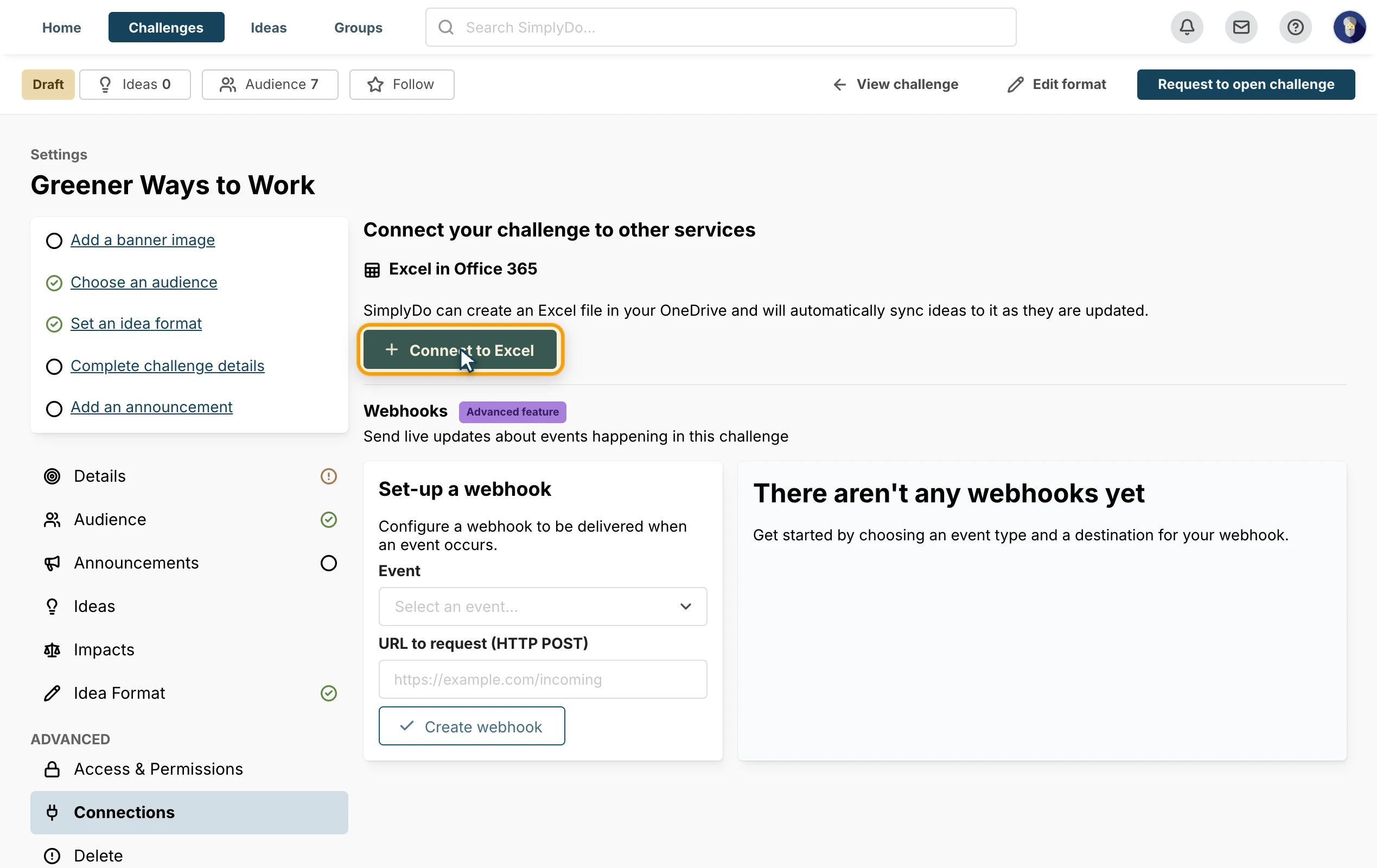Open Audience in settings sidebar

point(189,520)
